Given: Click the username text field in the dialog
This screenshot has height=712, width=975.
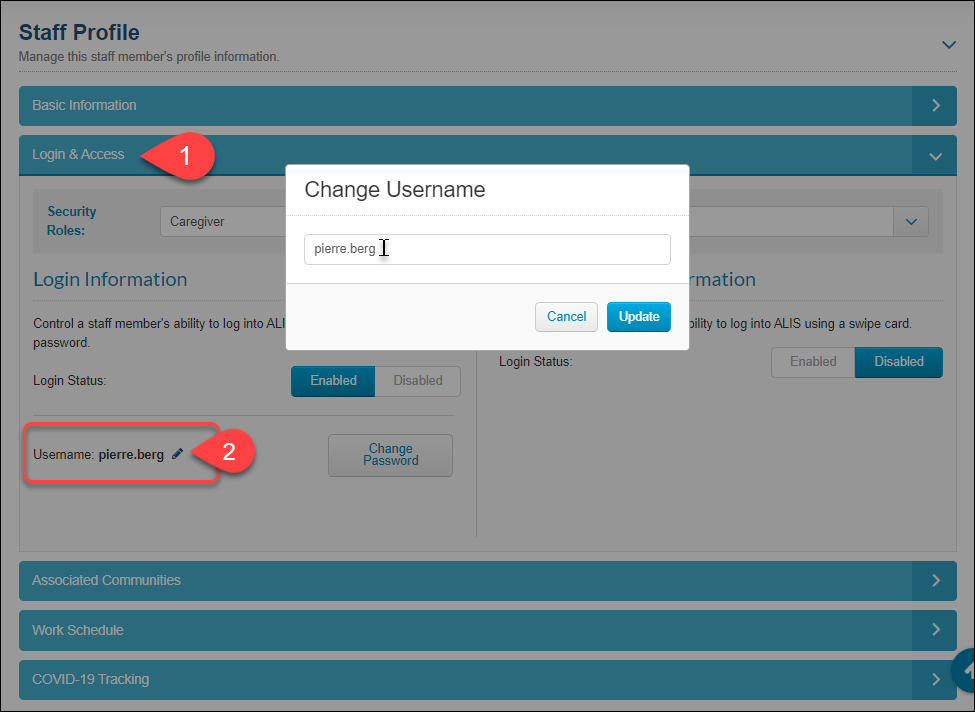Looking at the screenshot, I should coord(487,250).
